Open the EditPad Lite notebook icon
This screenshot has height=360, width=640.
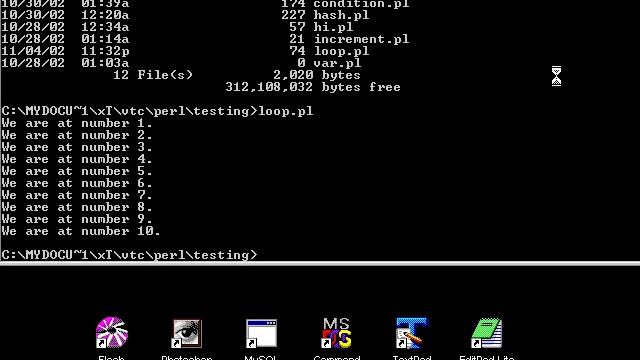486,333
